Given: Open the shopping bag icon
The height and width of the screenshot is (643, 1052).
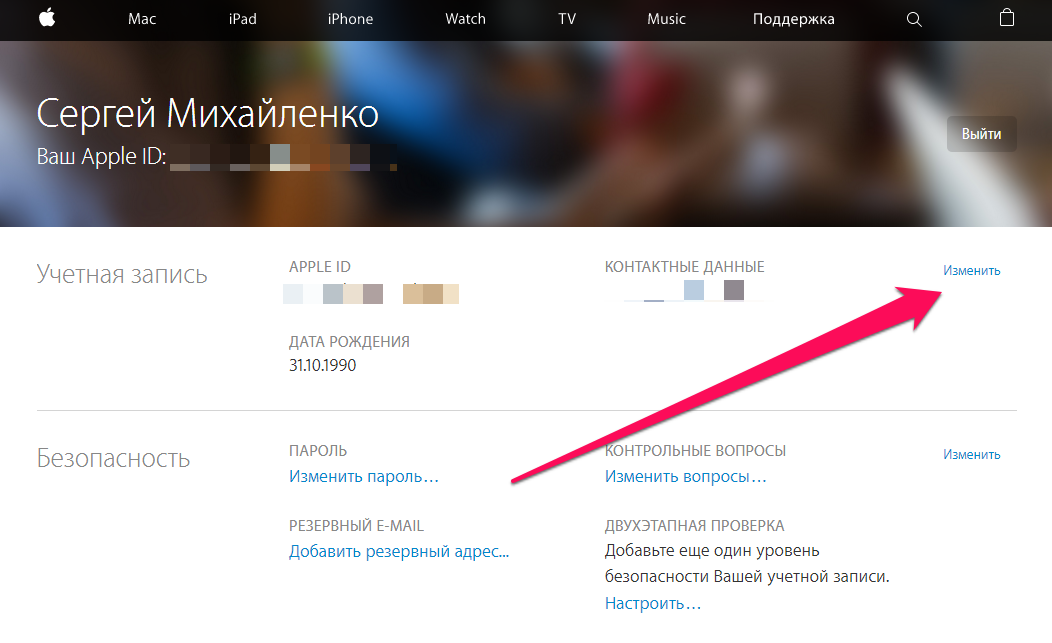Looking at the screenshot, I should 1006,18.
